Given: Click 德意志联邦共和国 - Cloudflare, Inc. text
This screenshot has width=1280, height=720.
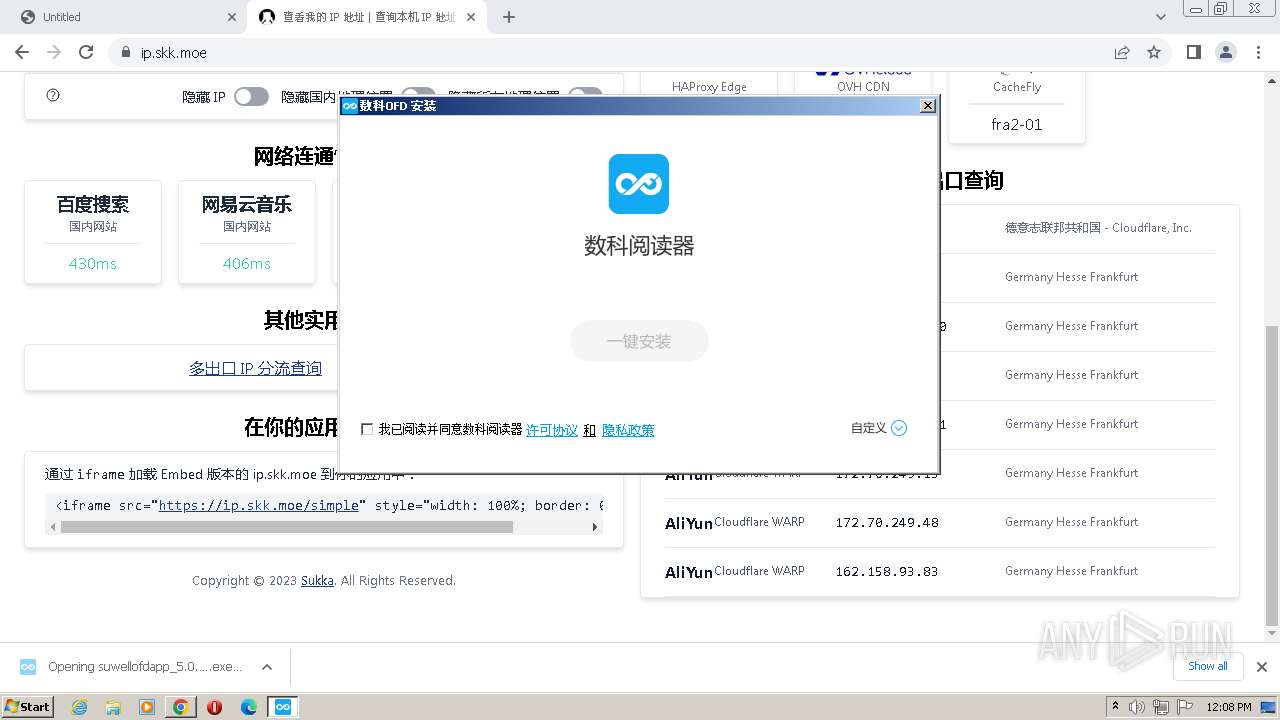Looking at the screenshot, I should click(x=1098, y=228).
